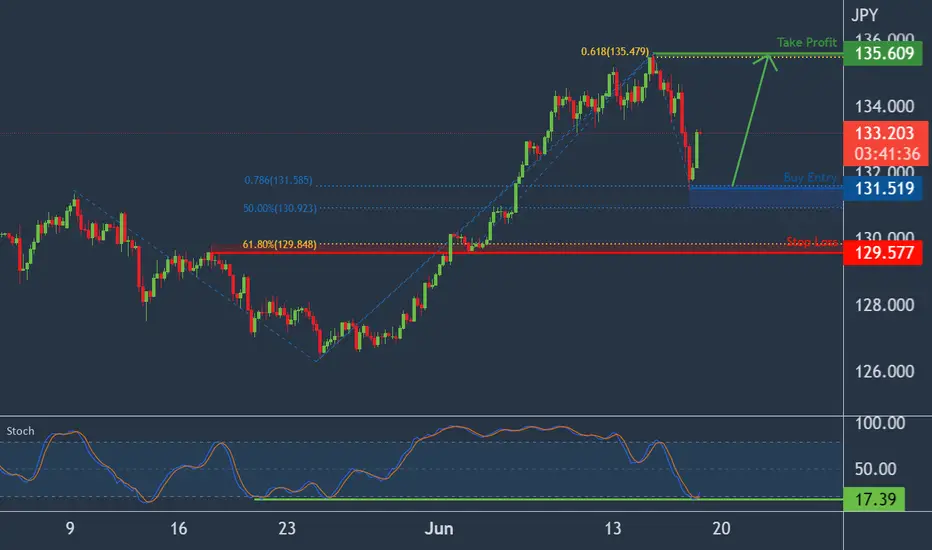The height and width of the screenshot is (550, 932).
Task: Select the 0.618(135.479) Fibonacci label
Action: pos(615,52)
